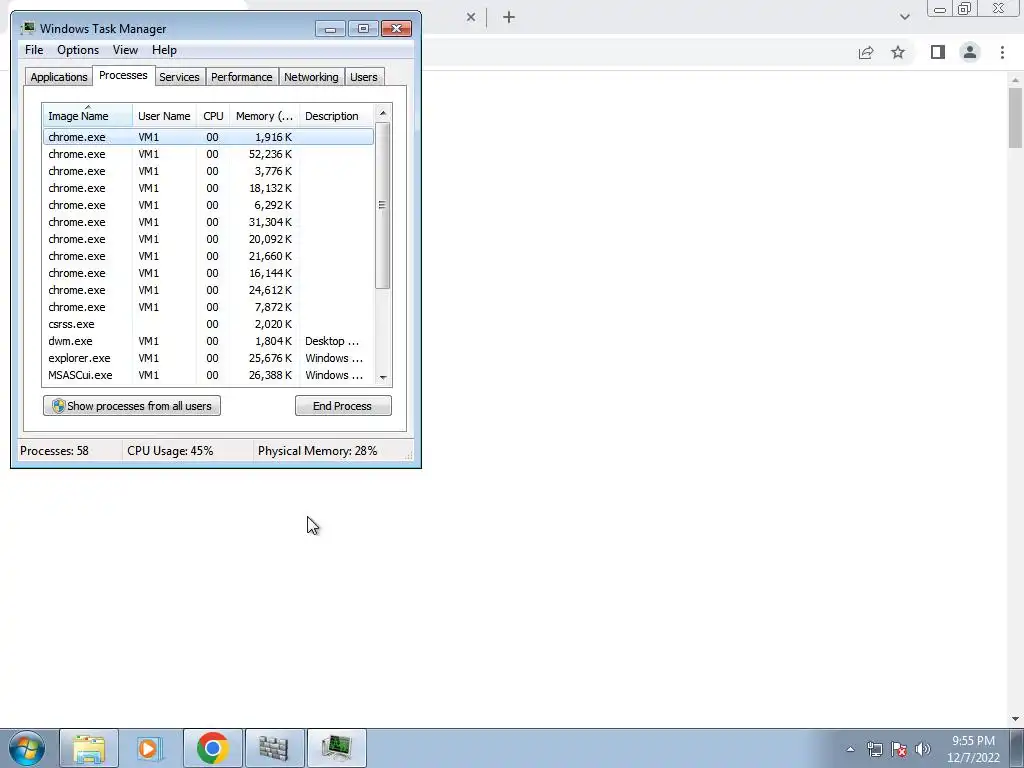1024x768 pixels.
Task: Click Show processes from all users
Action: pyautogui.click(x=132, y=406)
